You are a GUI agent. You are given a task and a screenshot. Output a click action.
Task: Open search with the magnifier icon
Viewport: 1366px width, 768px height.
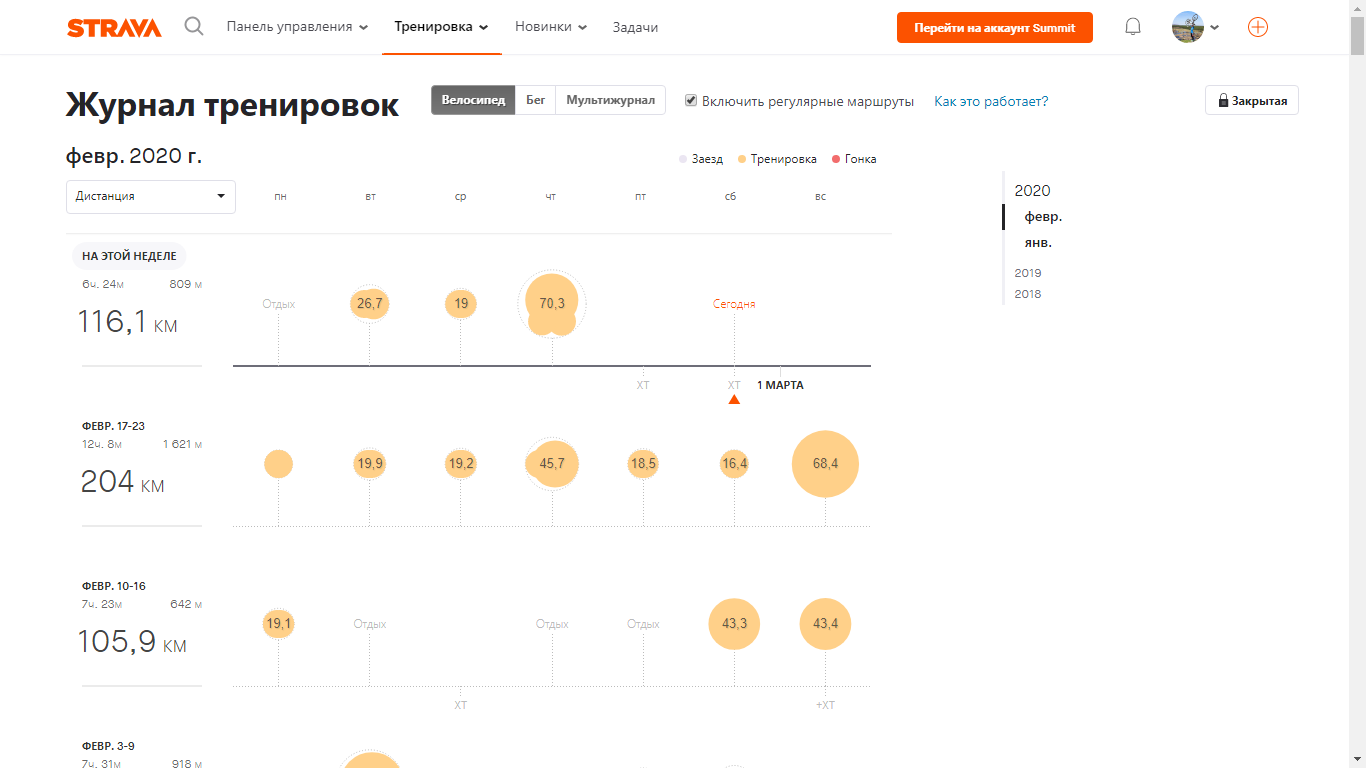coord(194,27)
